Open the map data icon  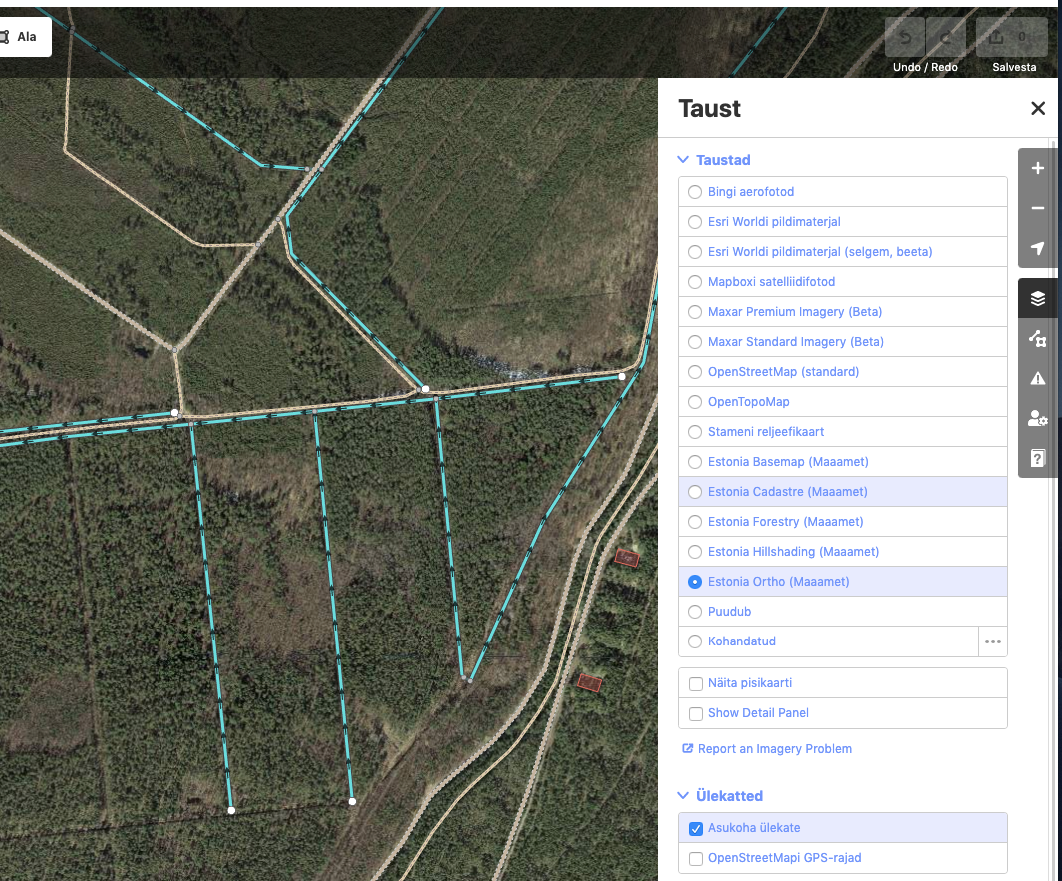click(x=1037, y=338)
